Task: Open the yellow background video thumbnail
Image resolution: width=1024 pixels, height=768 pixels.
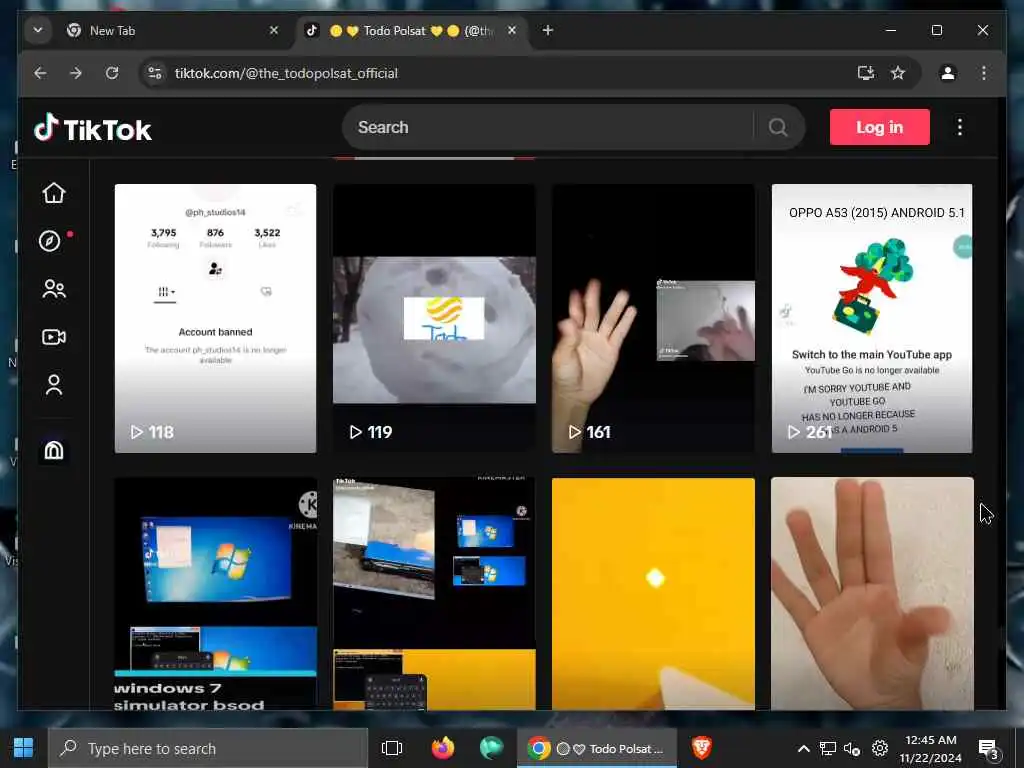Action: (653, 593)
